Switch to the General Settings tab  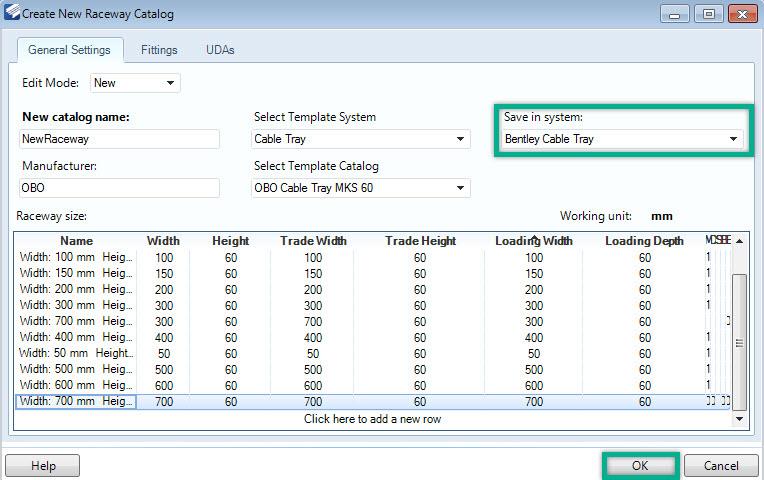coord(70,50)
